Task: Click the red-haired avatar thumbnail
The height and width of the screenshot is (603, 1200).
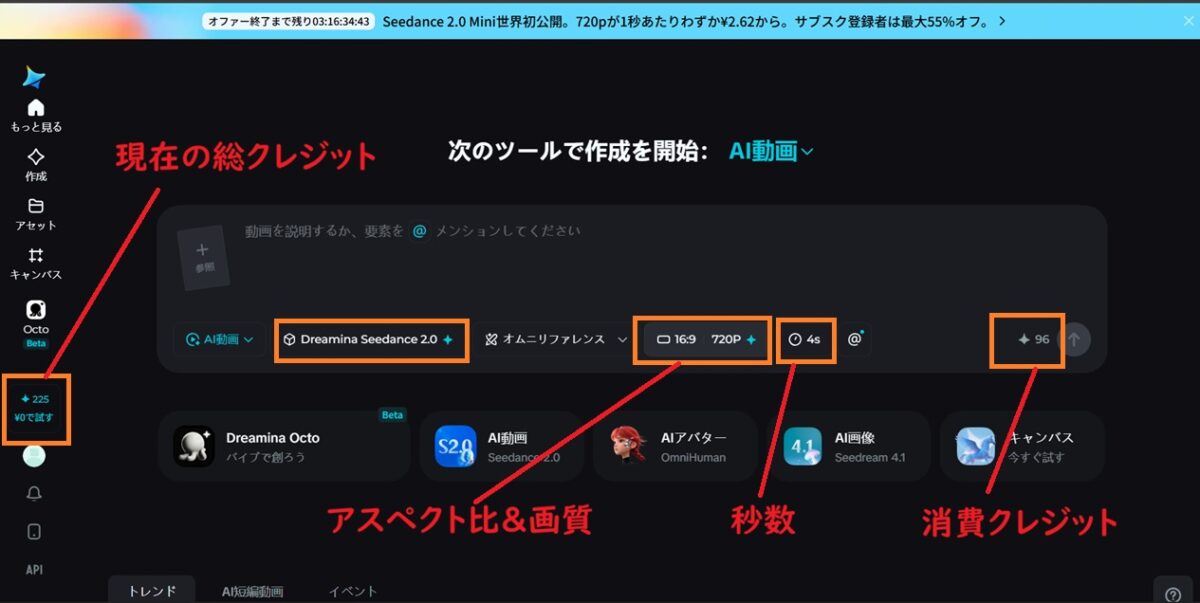Action: click(x=628, y=447)
